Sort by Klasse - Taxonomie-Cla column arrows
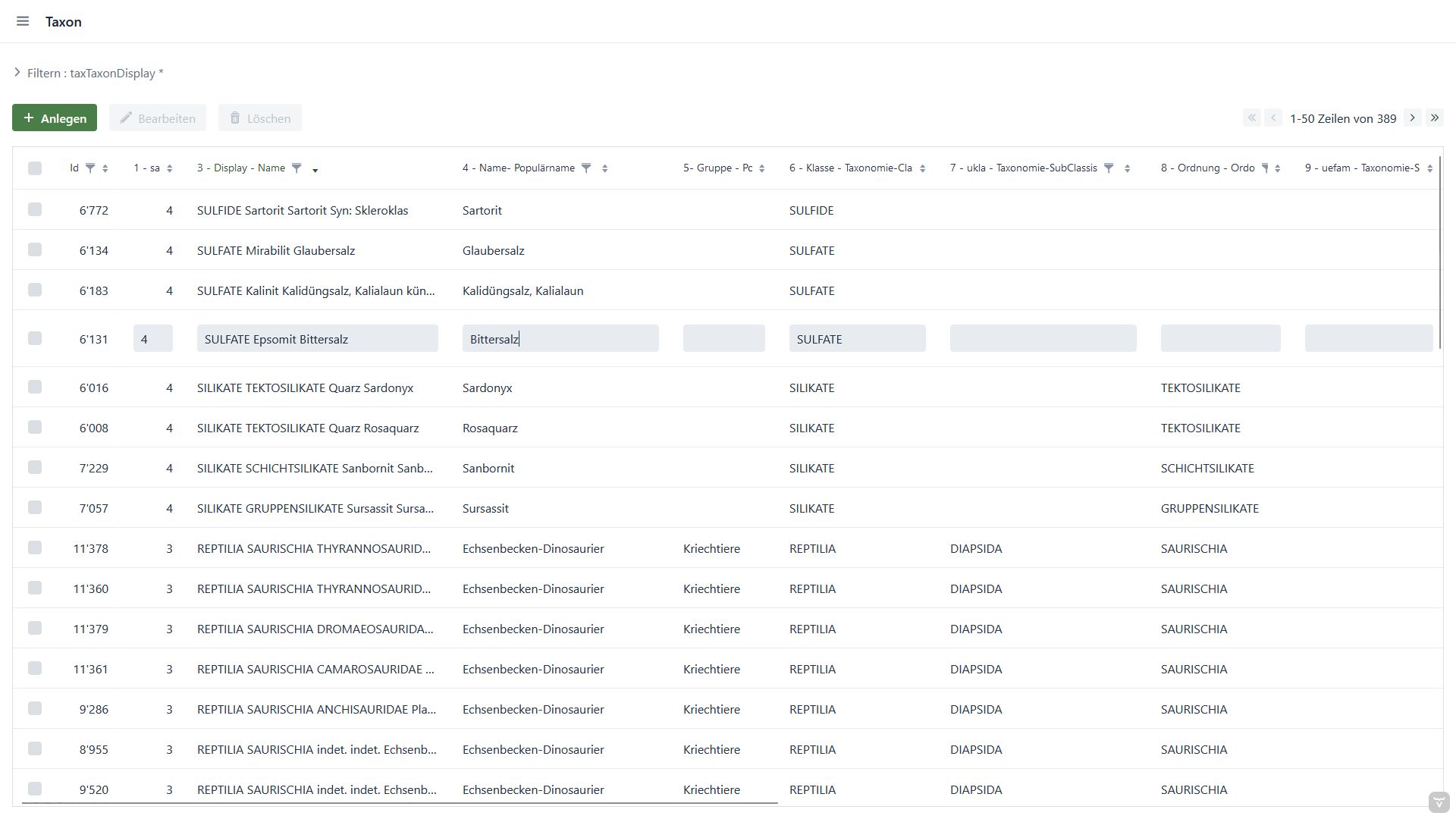The image size is (1456, 819). (x=922, y=168)
